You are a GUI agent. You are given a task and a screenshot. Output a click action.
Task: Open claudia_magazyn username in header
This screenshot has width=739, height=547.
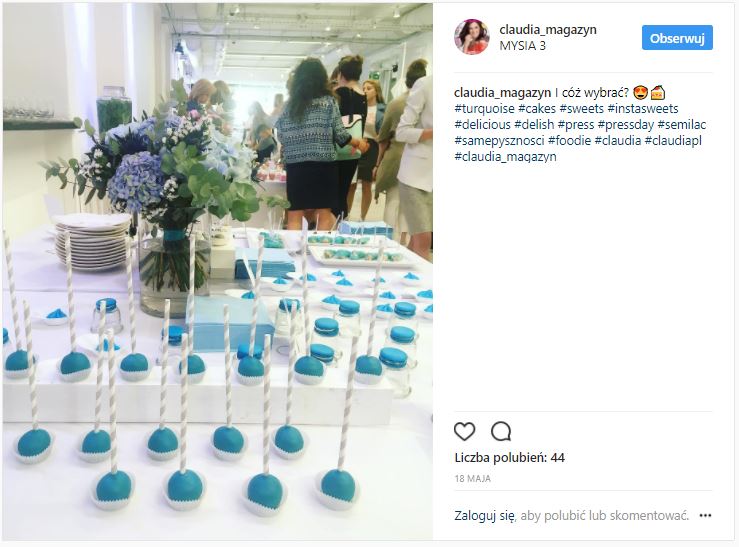[548, 30]
